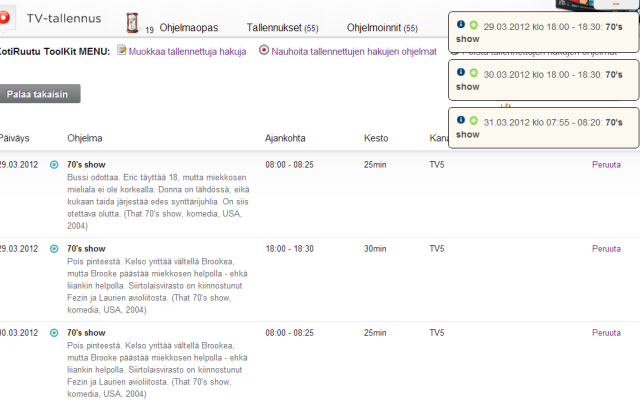
Task: Click info icon in 31.03.2012 07:55 notification
Action: point(461,120)
